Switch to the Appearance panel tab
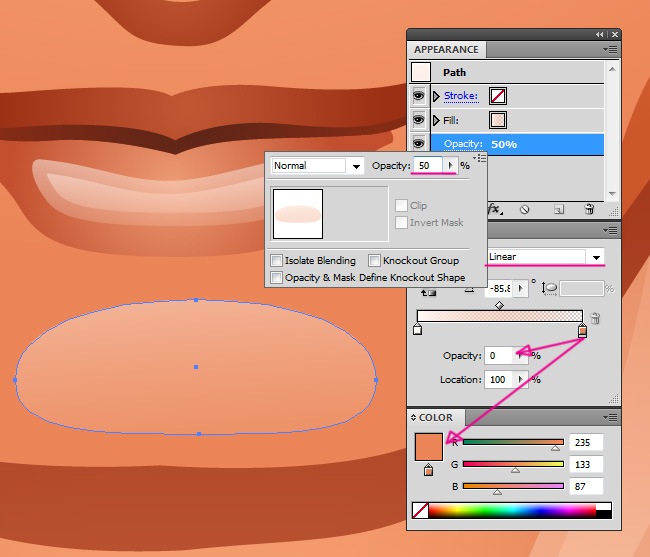 446,49
